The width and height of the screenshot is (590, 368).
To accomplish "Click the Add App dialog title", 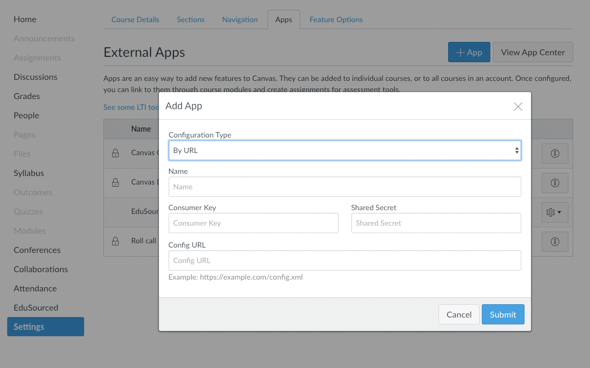I will 184,106.
